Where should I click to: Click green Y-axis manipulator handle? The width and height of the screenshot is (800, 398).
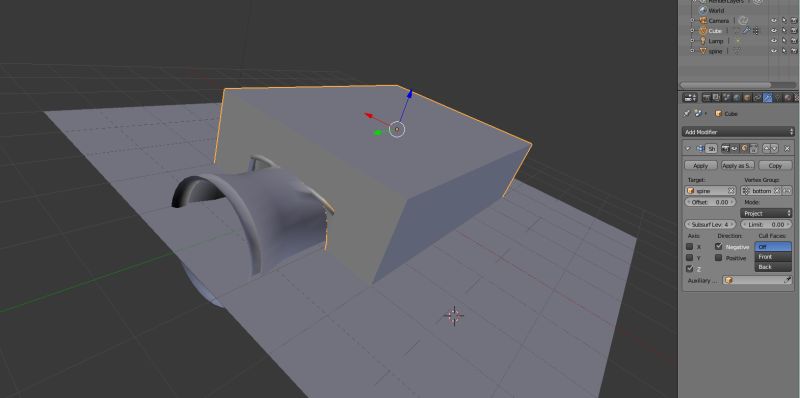[378, 133]
